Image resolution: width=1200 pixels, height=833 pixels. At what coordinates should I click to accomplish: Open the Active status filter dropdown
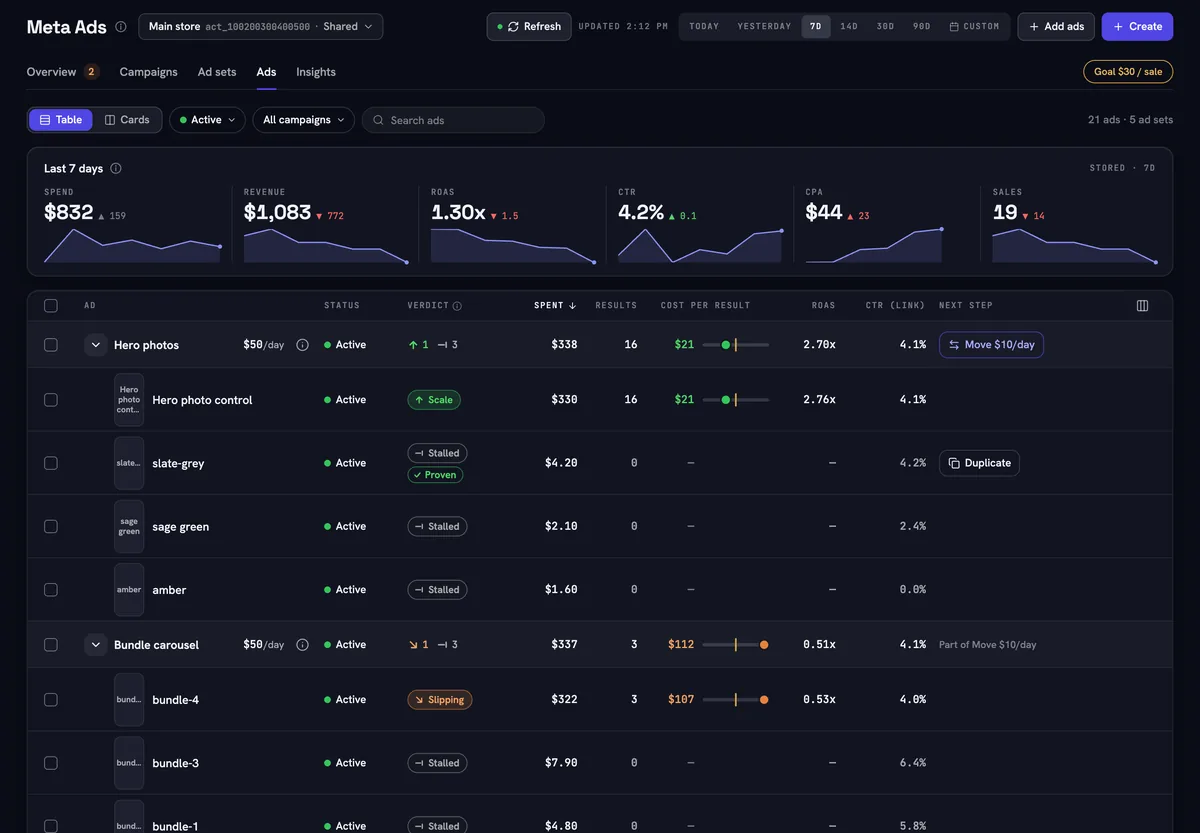[207, 120]
